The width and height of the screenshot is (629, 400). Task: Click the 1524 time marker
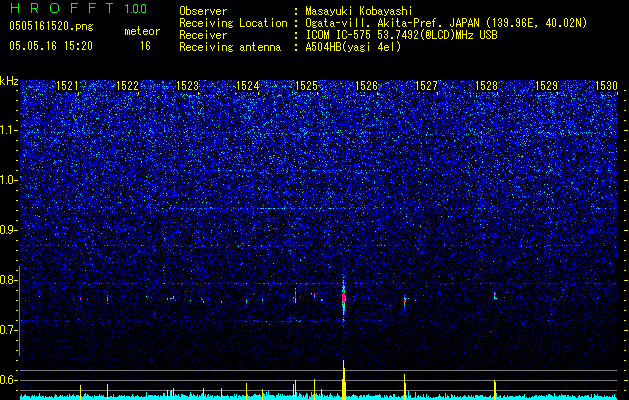coord(248,86)
